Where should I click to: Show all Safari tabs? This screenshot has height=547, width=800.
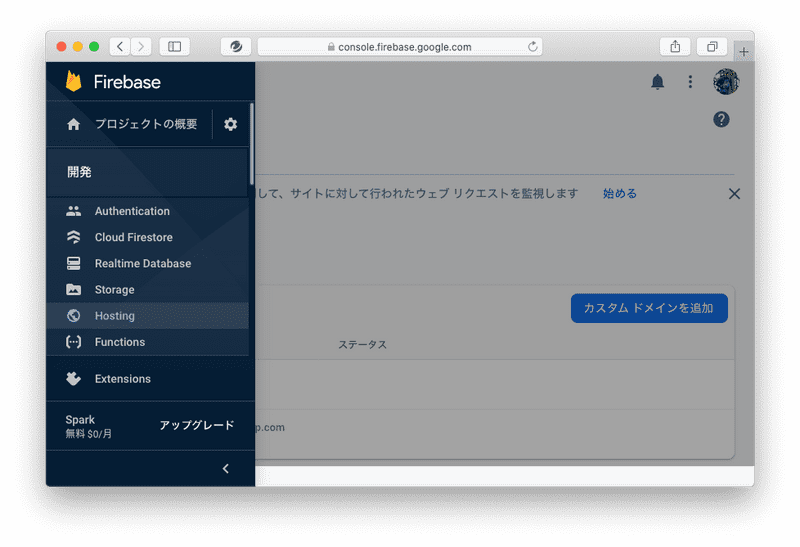(712, 47)
